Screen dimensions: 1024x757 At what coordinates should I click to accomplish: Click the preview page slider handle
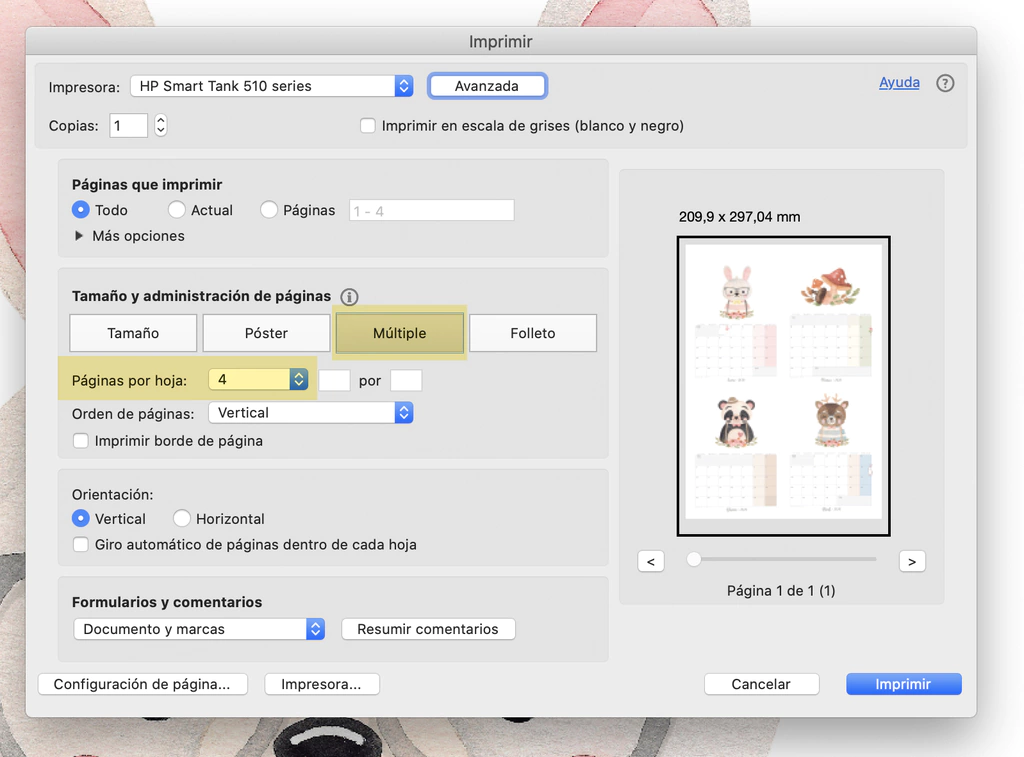pyautogui.click(x=694, y=559)
